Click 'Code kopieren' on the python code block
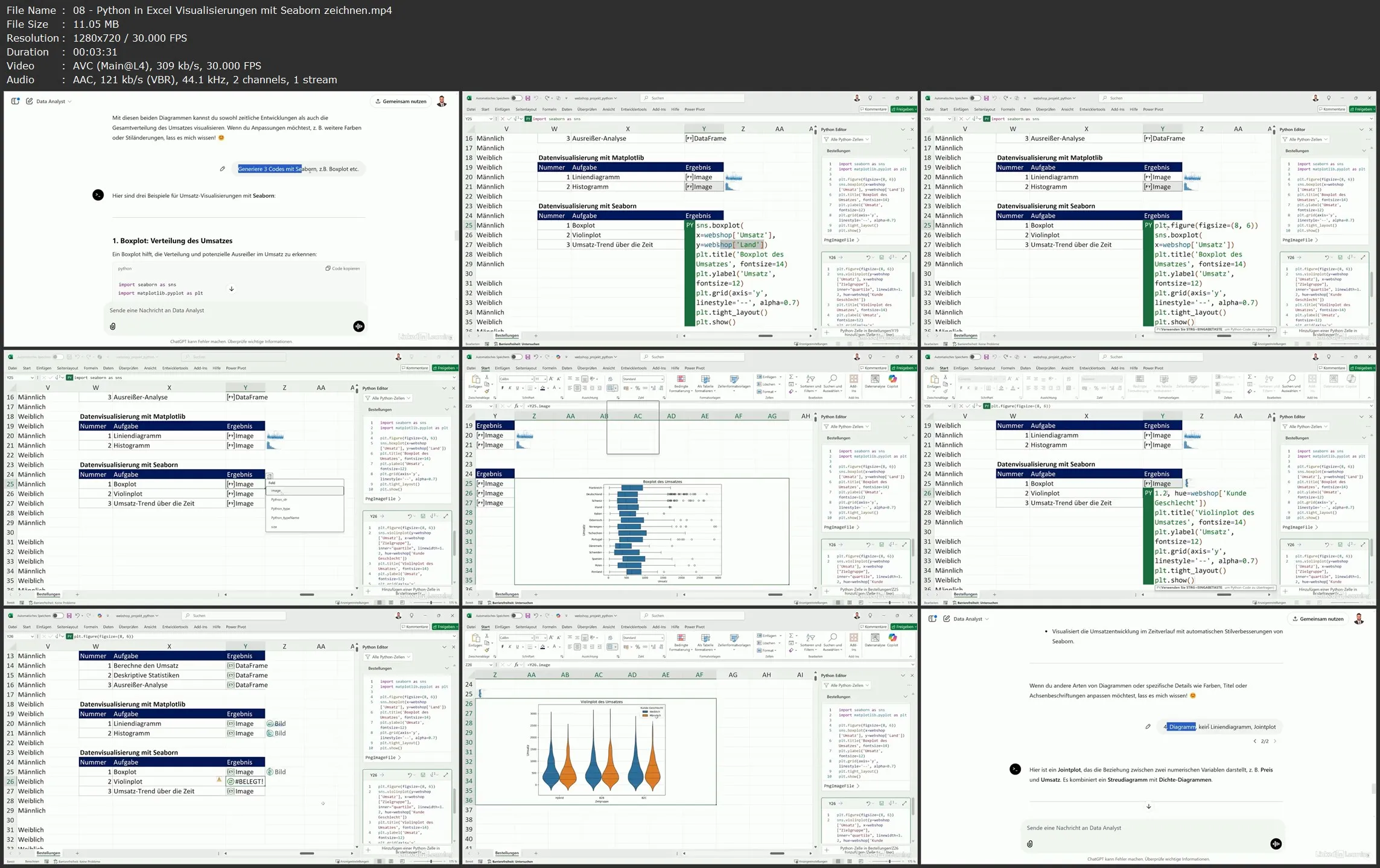Screen dimensions: 1380x868 click(343, 268)
